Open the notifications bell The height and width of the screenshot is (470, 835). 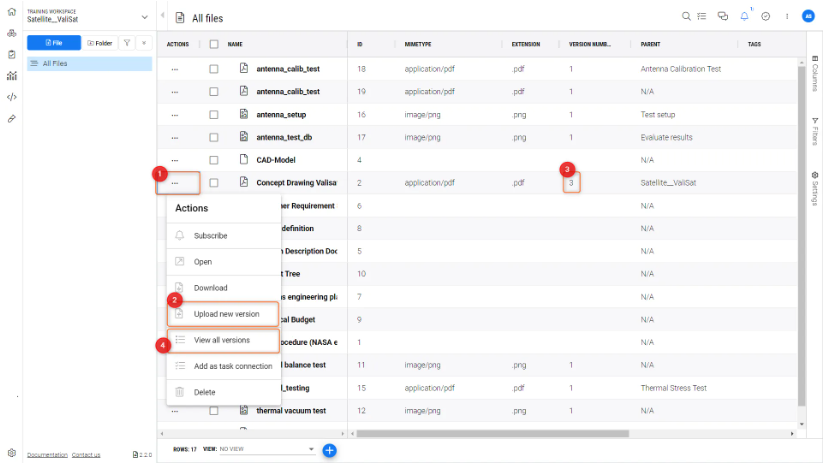[744, 17]
